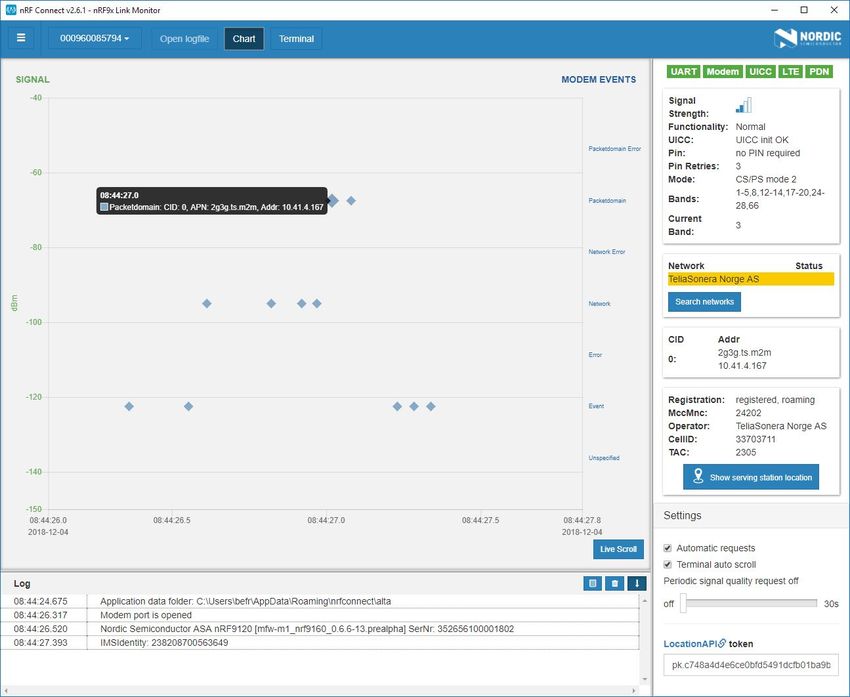Click the CellID value 33703711

(756, 439)
